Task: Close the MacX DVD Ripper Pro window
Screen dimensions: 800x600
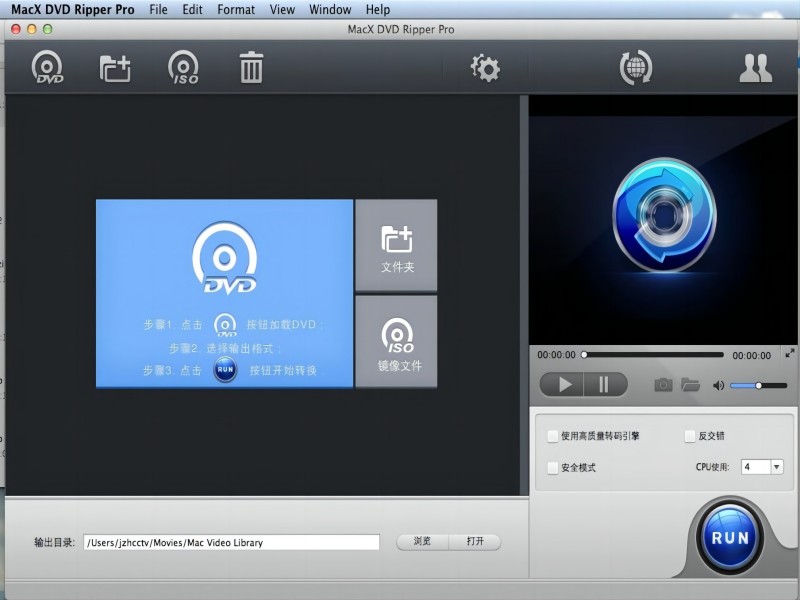Action: pos(16,30)
